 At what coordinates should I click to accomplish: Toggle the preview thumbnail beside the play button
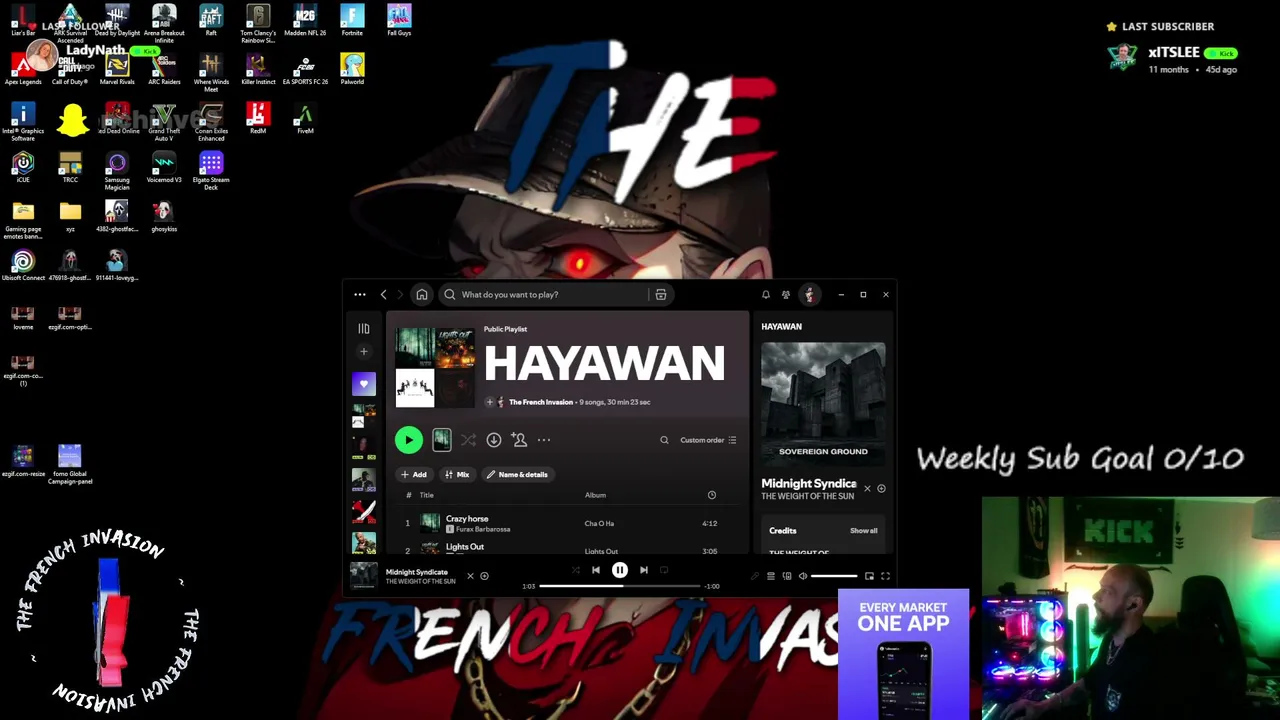[x=441, y=440]
